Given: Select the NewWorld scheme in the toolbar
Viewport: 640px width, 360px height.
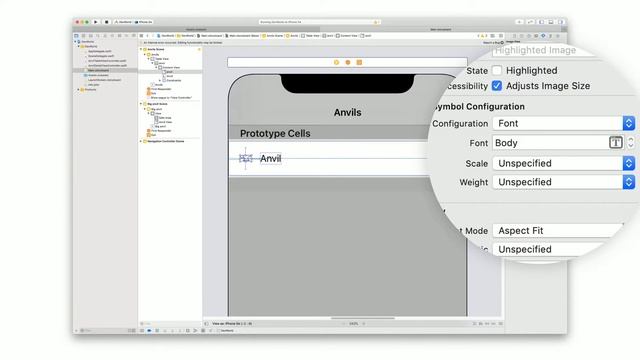Looking at the screenshot, I should [x=123, y=22].
